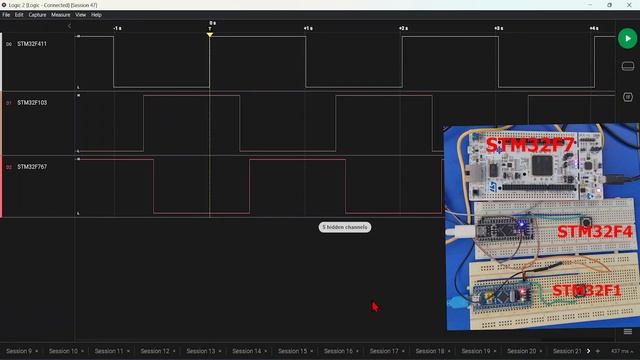This screenshot has height=360, width=640.
Task: Open the hamburger menu icon at lower right
Action: click(628, 331)
